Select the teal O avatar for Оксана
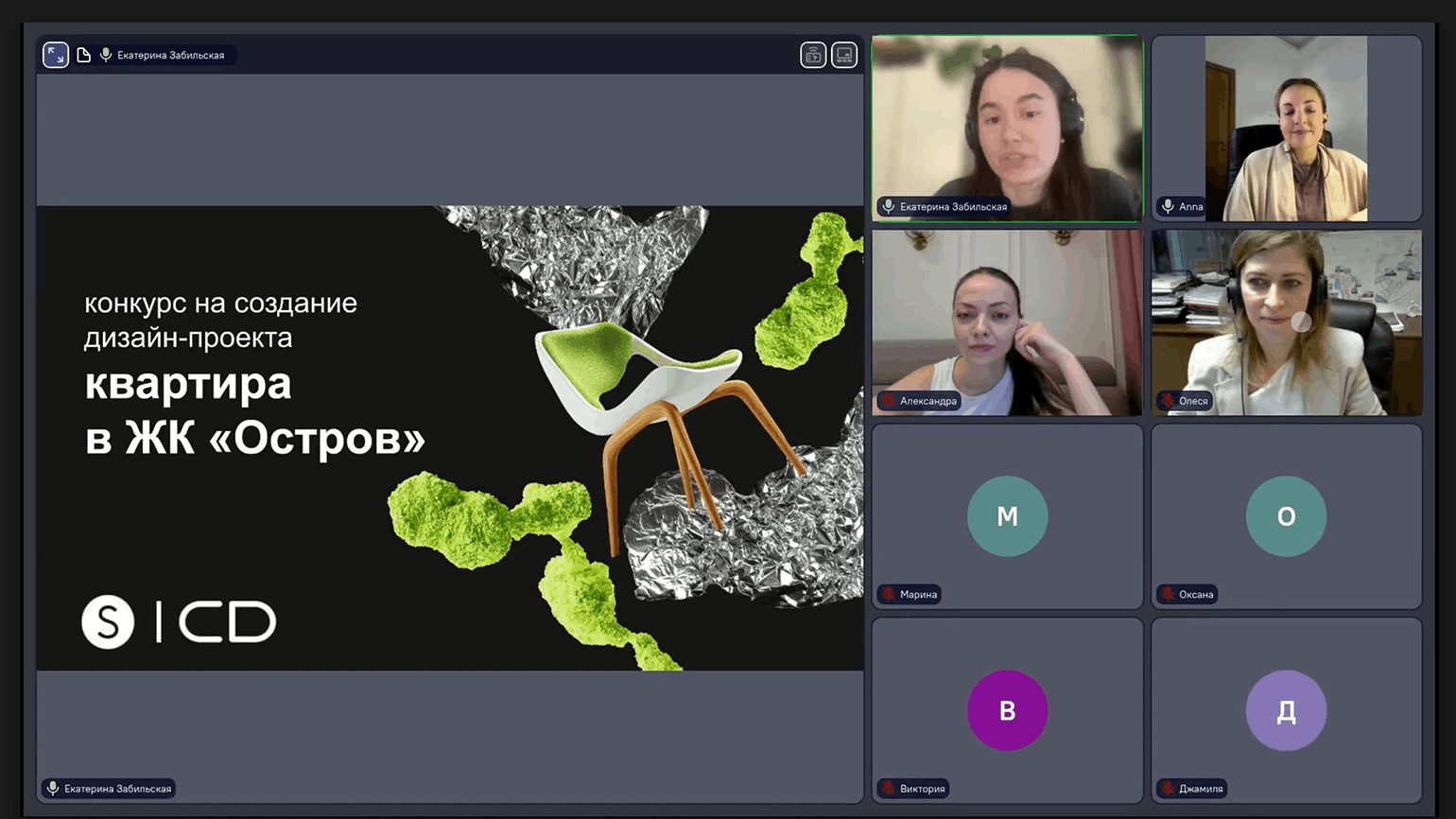The image size is (1456, 819). click(1286, 516)
